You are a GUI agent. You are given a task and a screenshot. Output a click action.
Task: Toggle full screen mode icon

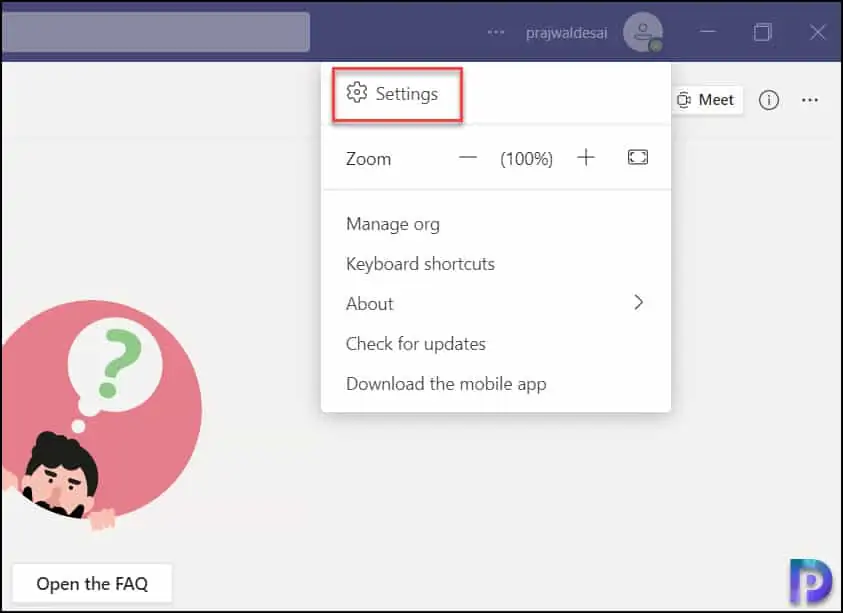point(638,158)
